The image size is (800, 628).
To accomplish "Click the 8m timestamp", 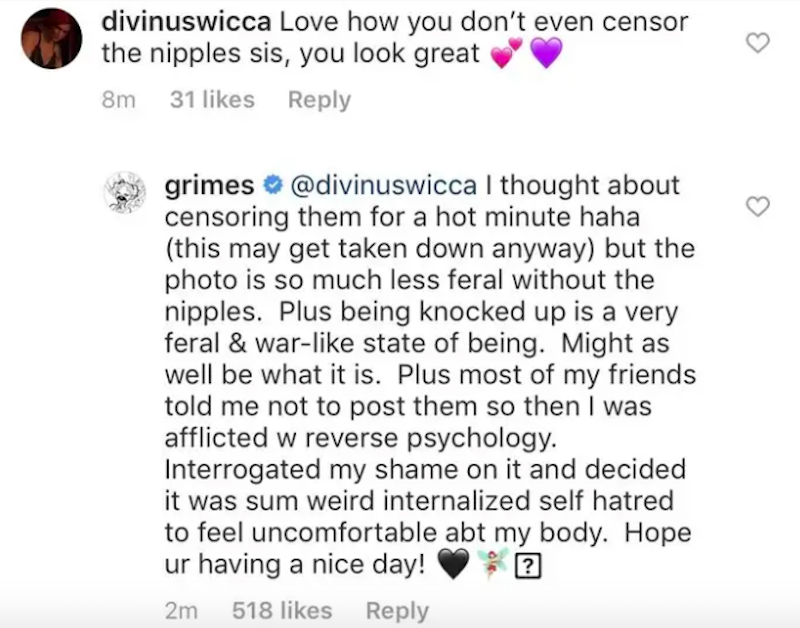I will [x=119, y=99].
